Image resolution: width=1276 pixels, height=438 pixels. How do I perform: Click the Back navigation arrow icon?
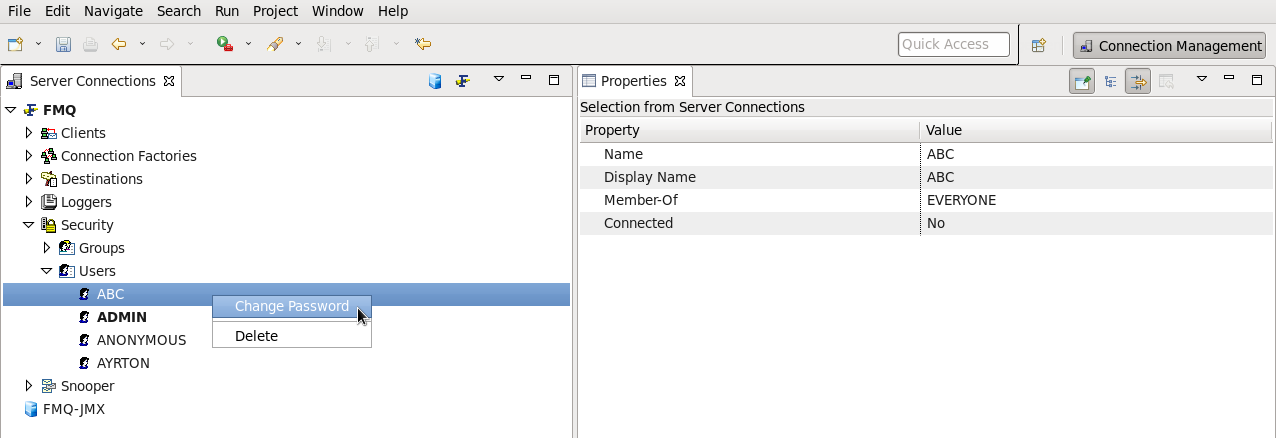[x=119, y=44]
